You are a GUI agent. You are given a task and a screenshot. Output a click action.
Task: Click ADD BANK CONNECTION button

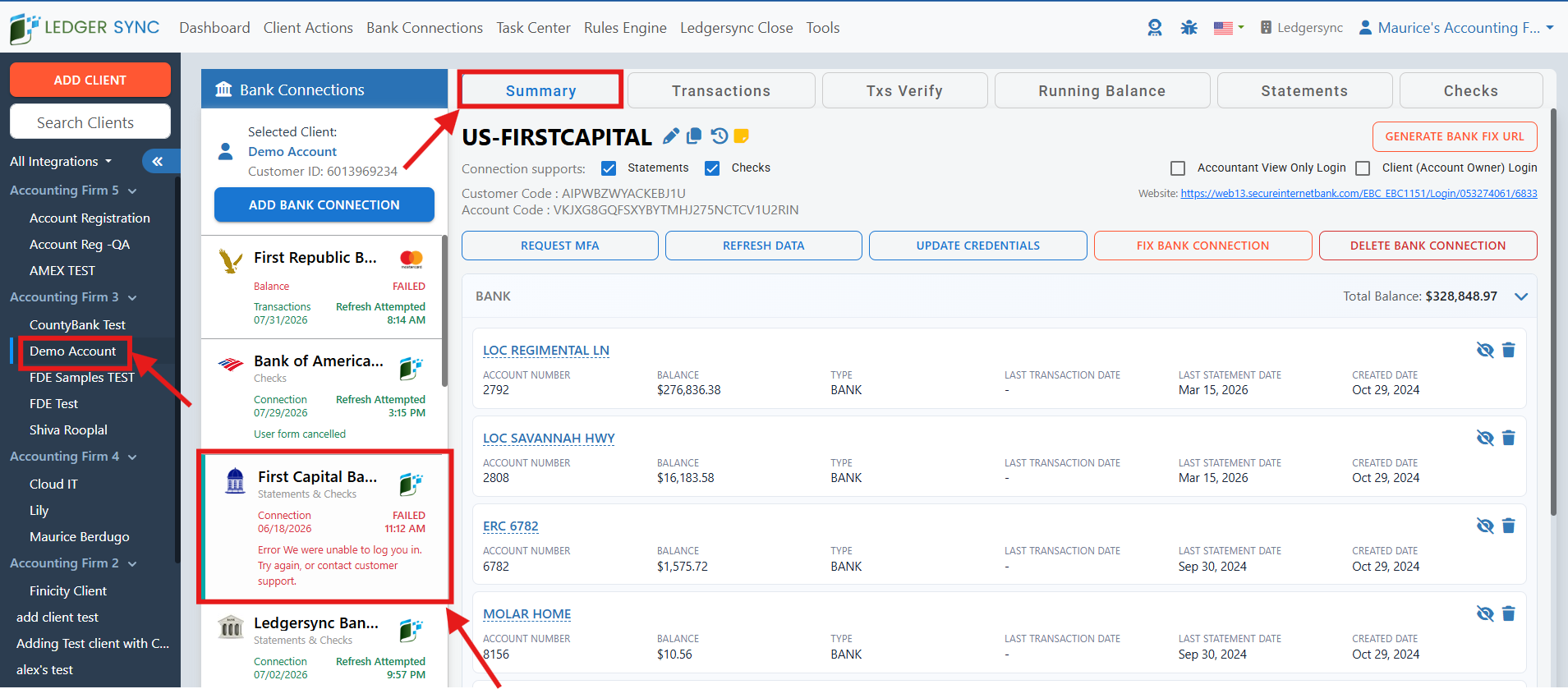[324, 204]
